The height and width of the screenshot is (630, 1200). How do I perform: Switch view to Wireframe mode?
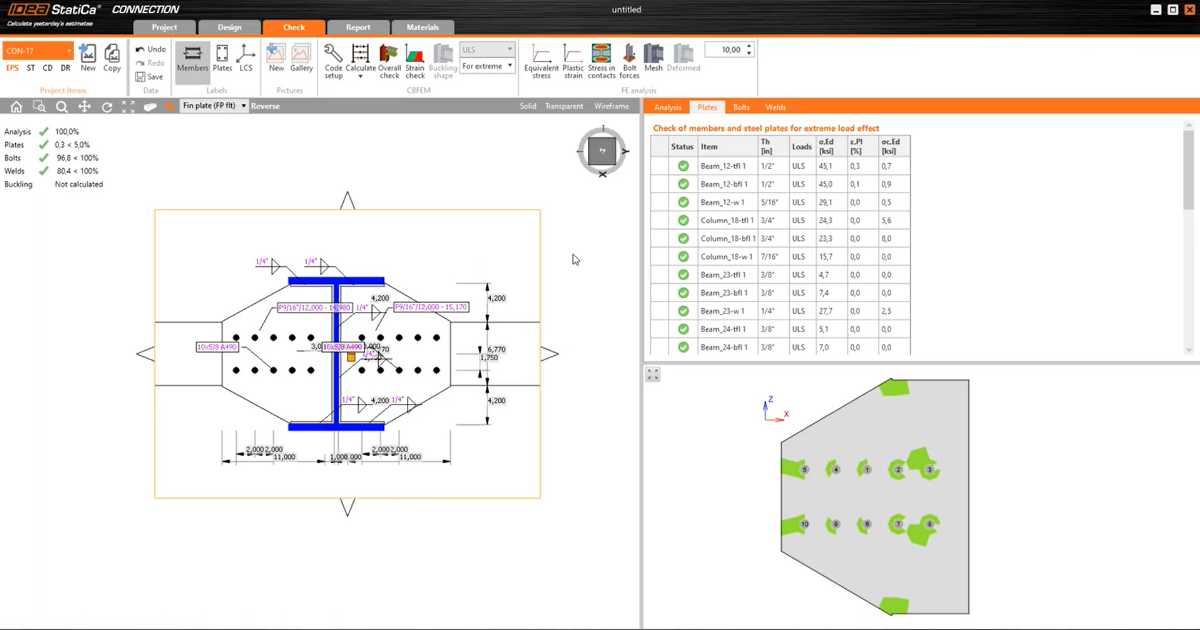tap(611, 106)
